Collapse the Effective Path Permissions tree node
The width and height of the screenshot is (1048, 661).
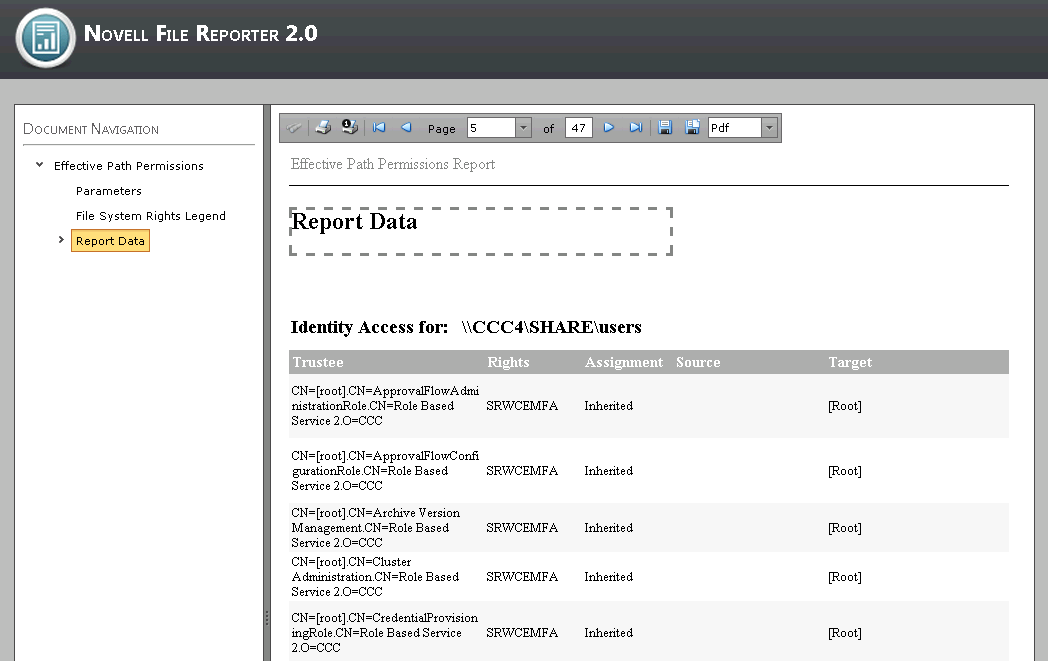click(39, 164)
